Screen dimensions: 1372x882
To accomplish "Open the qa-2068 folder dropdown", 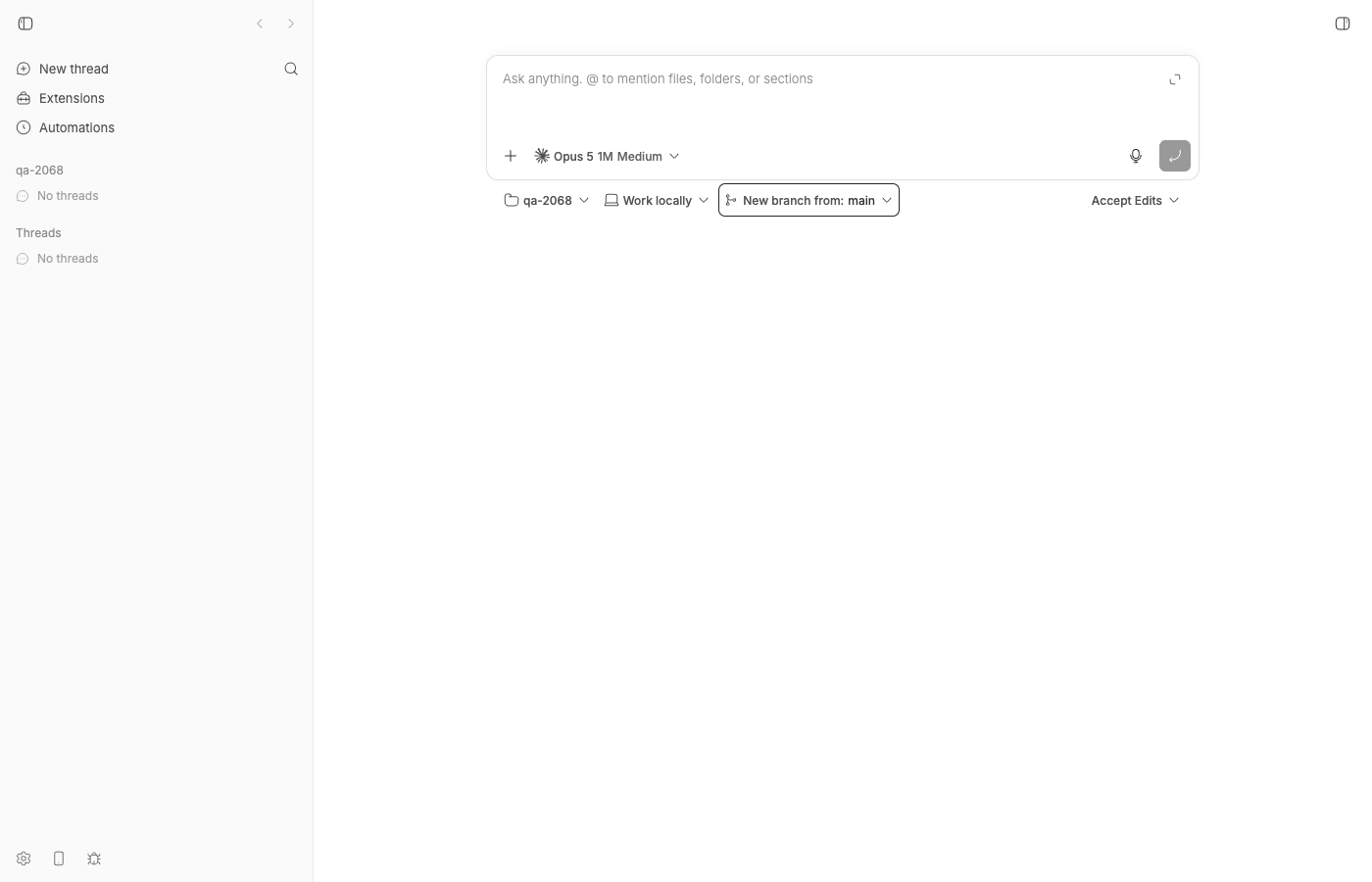I will click(547, 200).
